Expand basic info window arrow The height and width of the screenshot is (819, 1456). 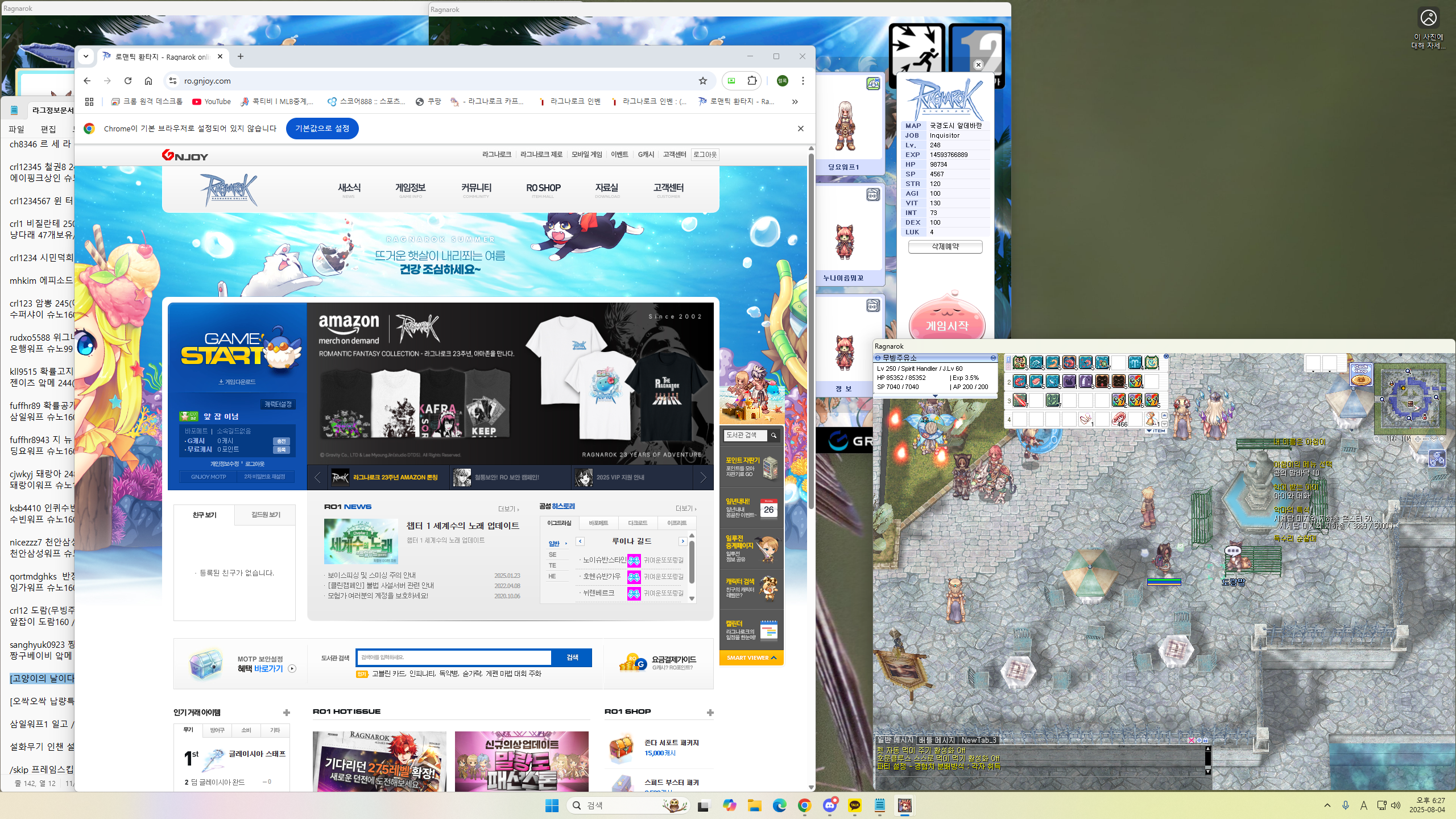tap(935, 396)
